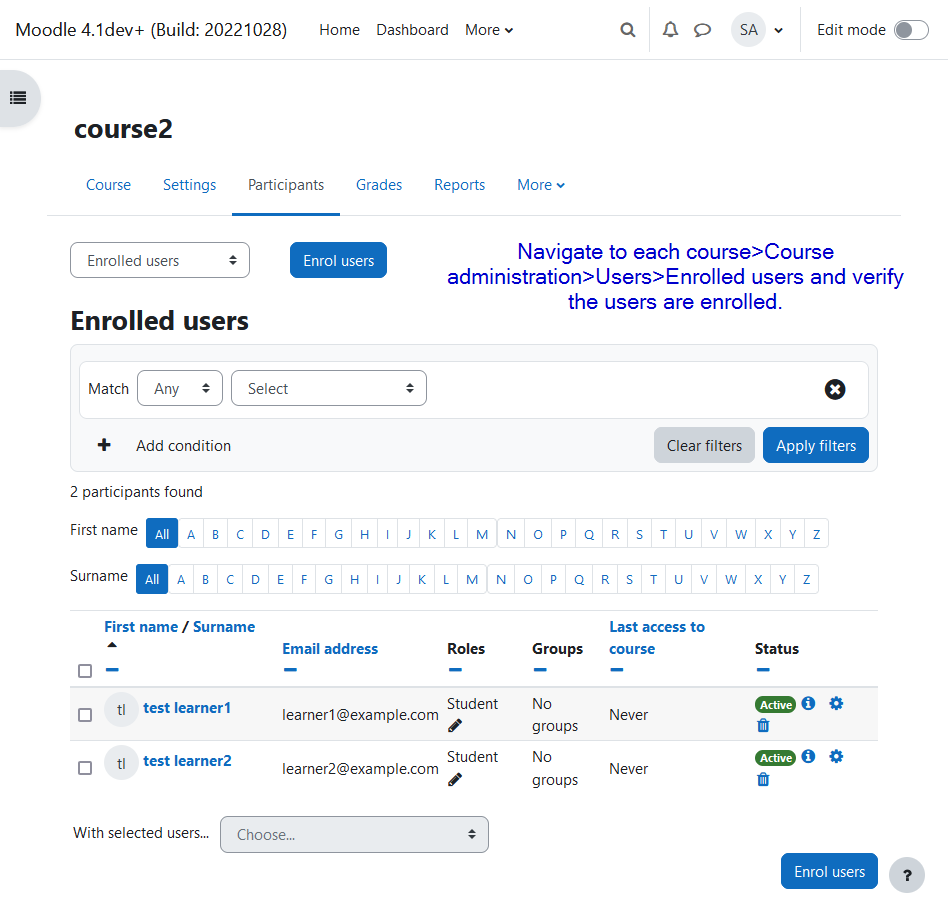Switch to the Course tab
The image size is (948, 921).
(x=108, y=185)
